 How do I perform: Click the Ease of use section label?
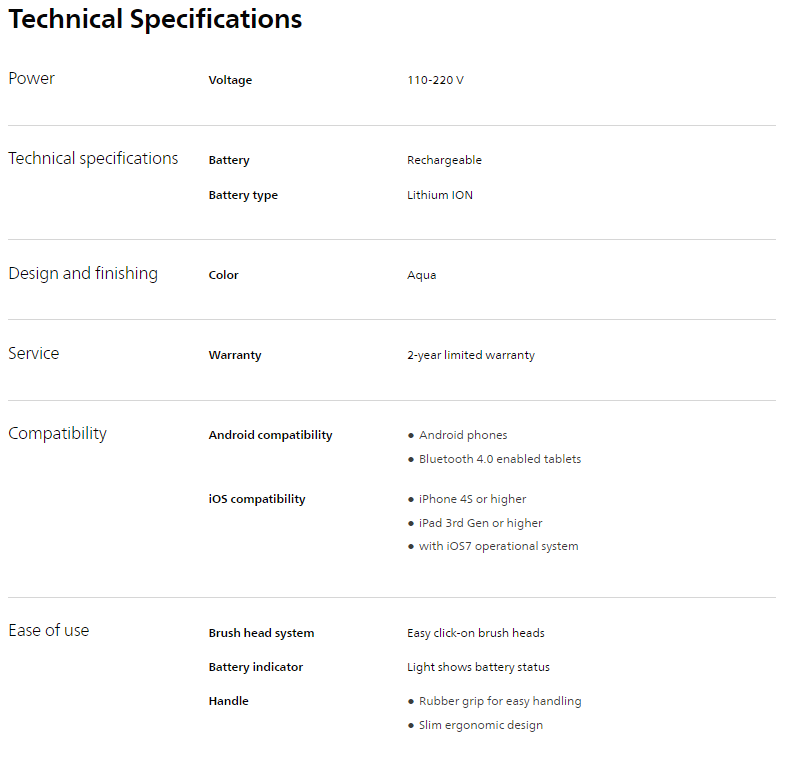click(49, 631)
